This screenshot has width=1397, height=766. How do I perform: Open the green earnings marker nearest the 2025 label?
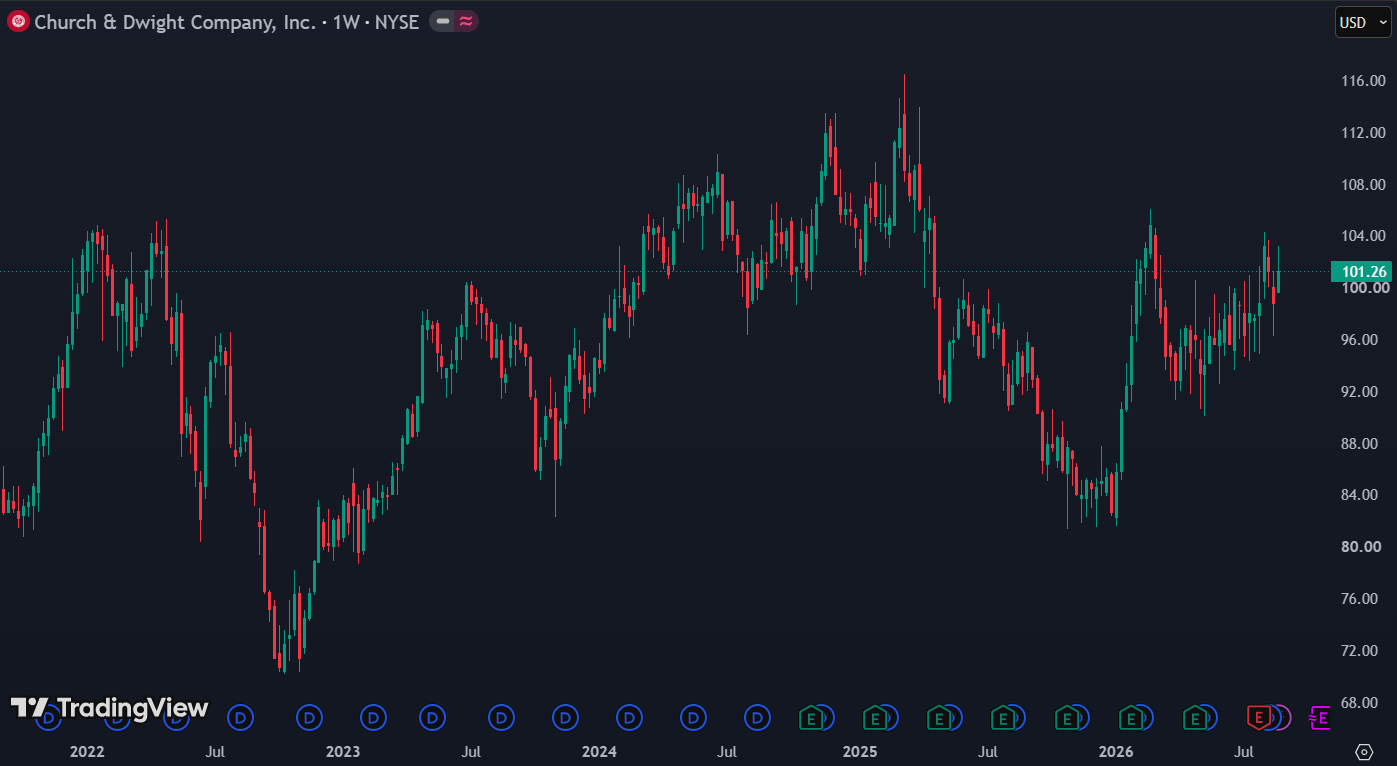coord(875,717)
